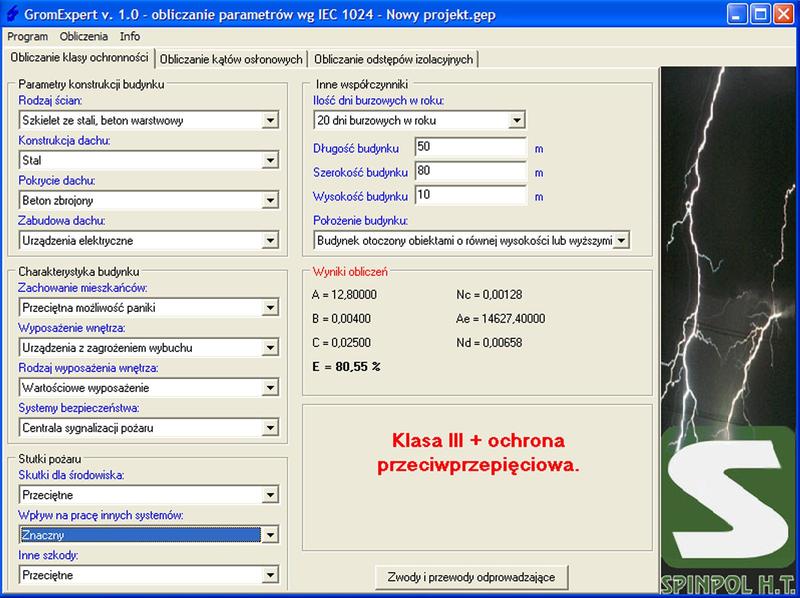The image size is (800, 598).
Task: Open the "Rodzaj wyposażenia wnętrza" dropdown
Action: pos(270,387)
